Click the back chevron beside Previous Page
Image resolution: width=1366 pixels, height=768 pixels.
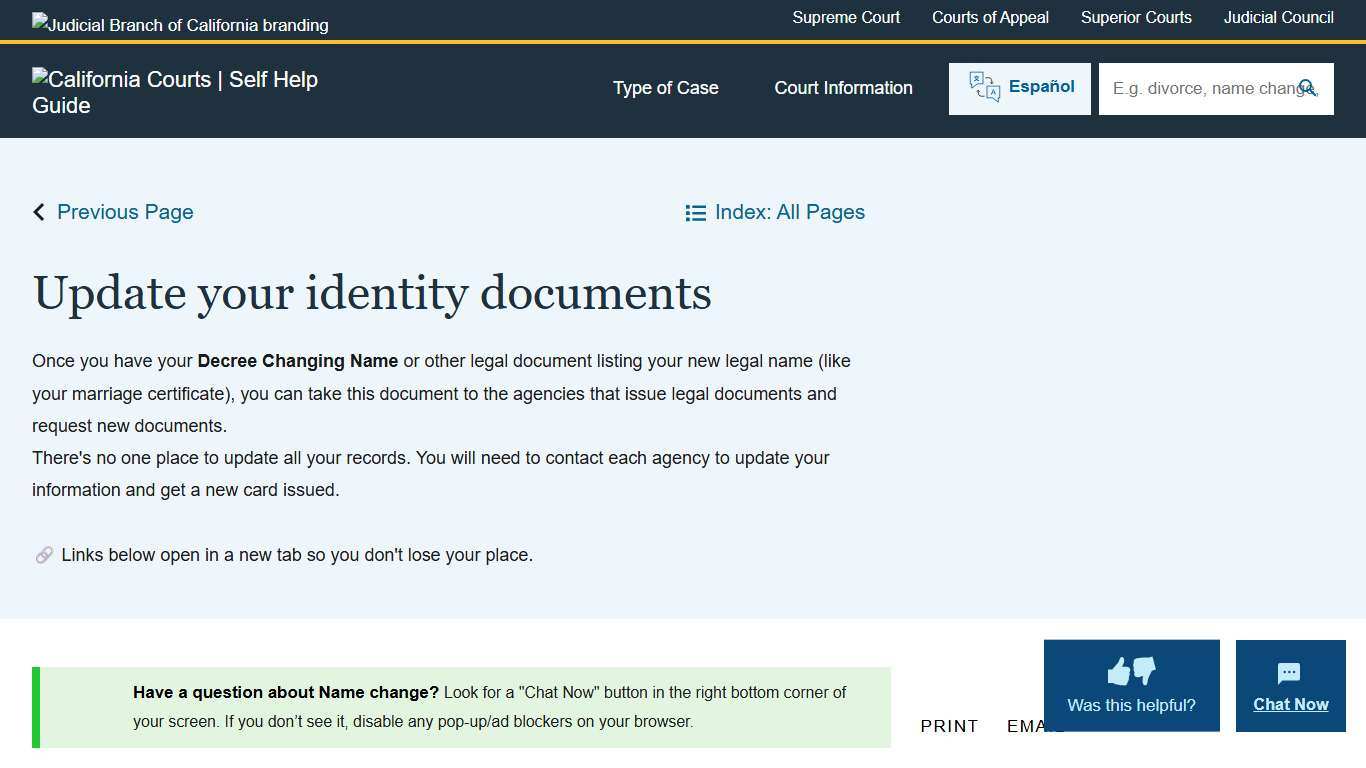tap(38, 212)
